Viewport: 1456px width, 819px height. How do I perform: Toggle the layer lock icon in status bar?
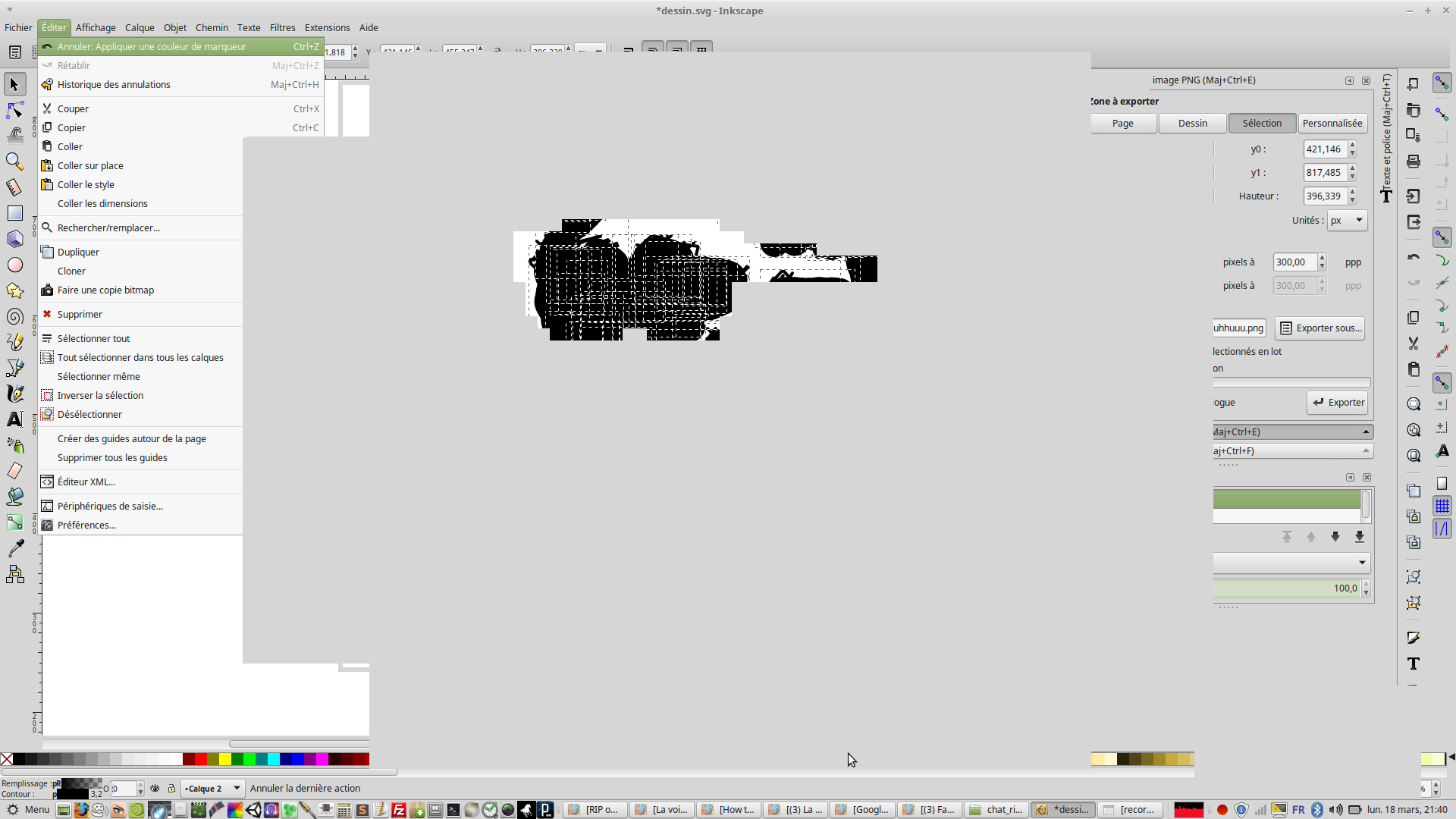point(171,789)
